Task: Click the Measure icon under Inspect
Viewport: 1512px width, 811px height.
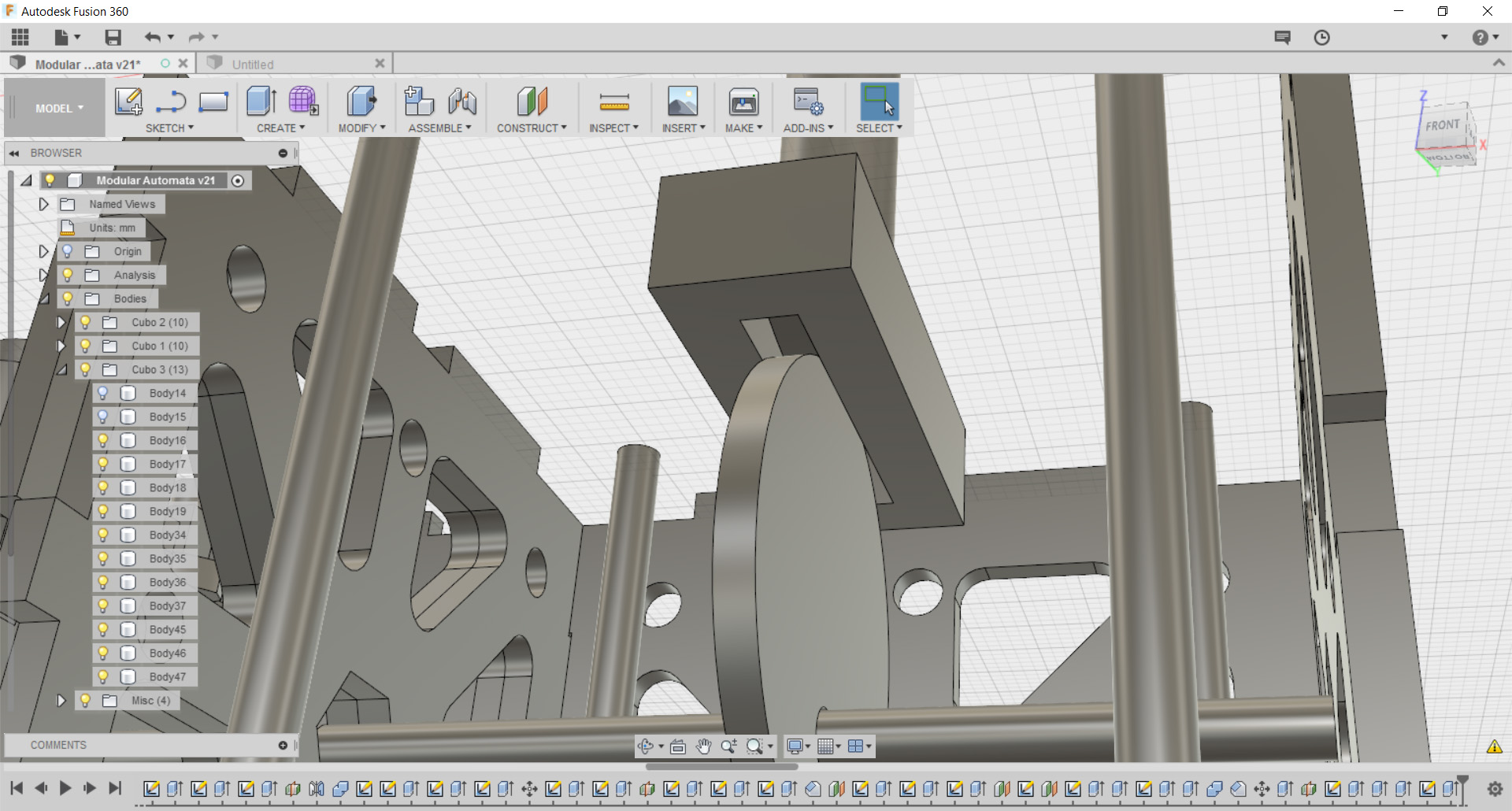Action: point(614,102)
